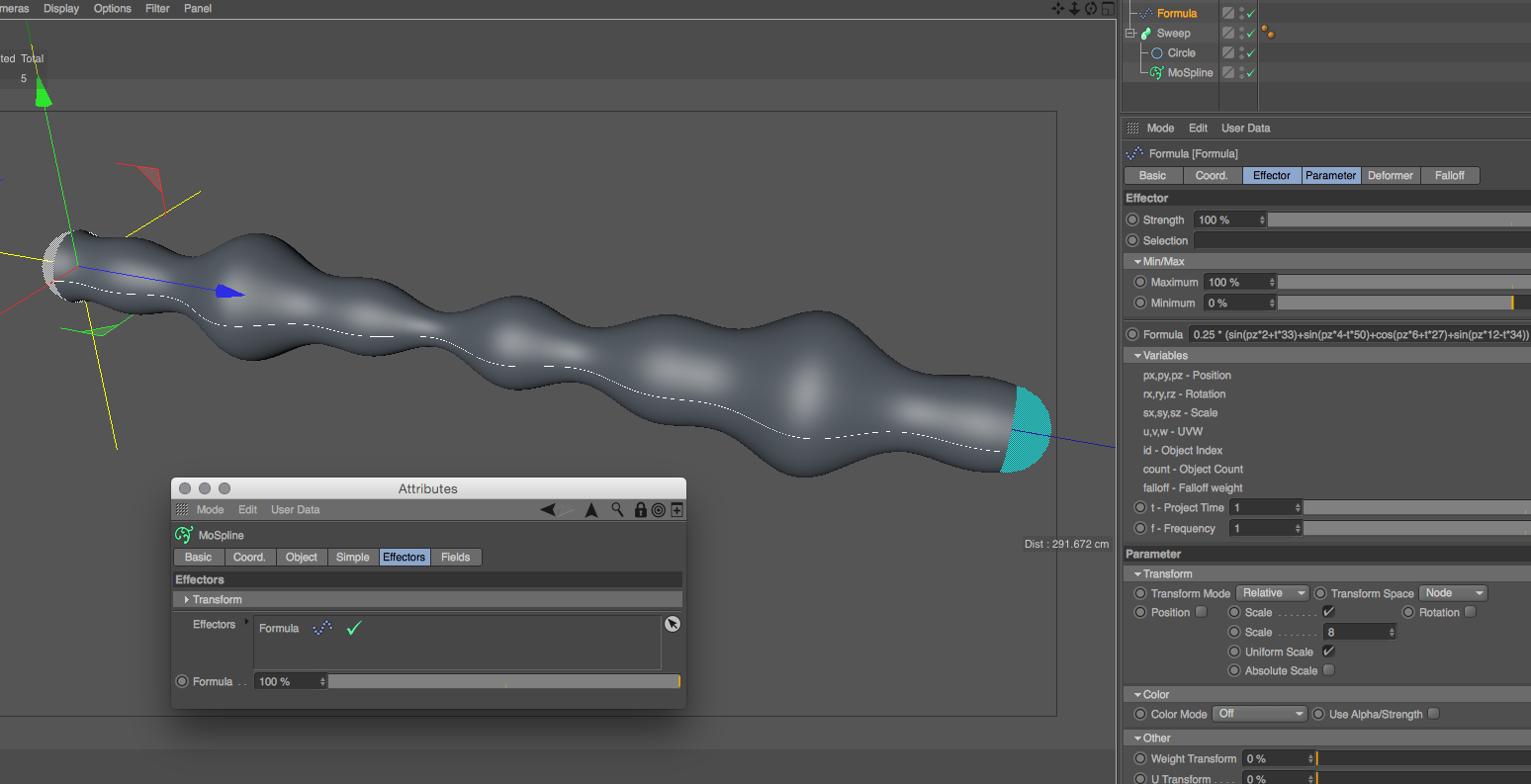Select the Circle spline icon
Image resolution: width=1531 pixels, height=784 pixels.
point(1158,52)
